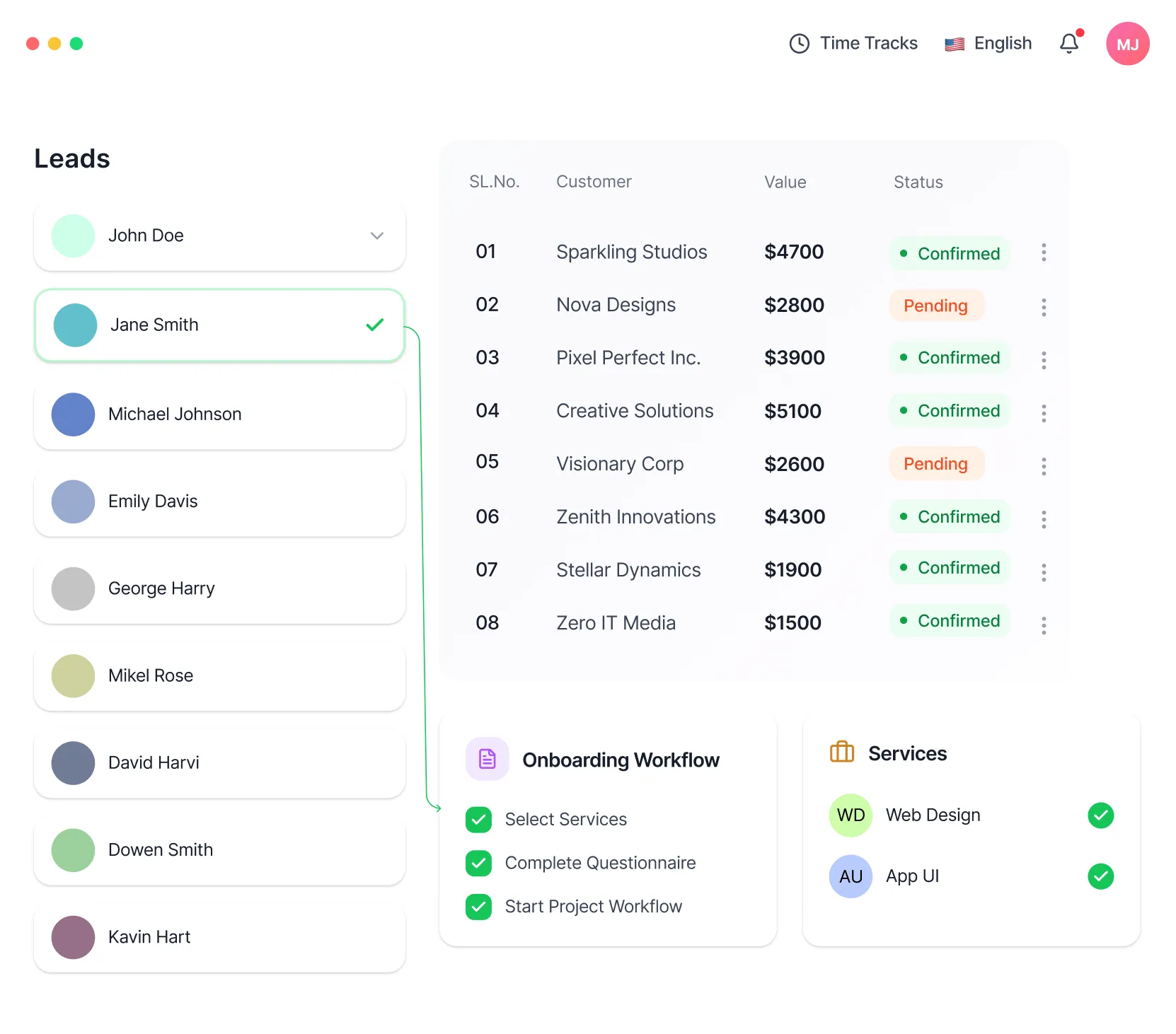Click the US flag language icon
This screenshot has height=1034, width=1176.
click(954, 43)
